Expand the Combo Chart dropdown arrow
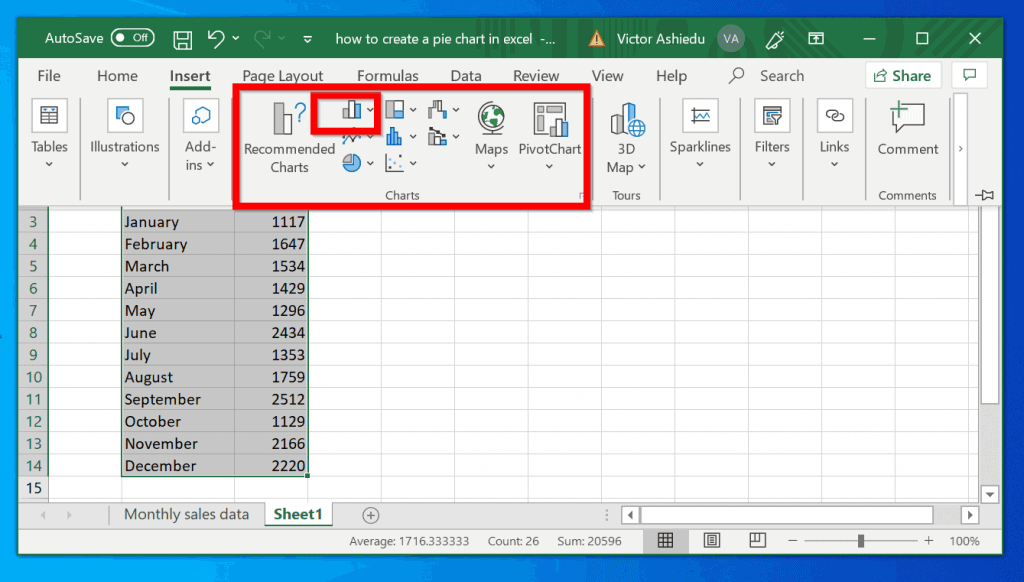The width and height of the screenshot is (1024, 582). (x=456, y=137)
